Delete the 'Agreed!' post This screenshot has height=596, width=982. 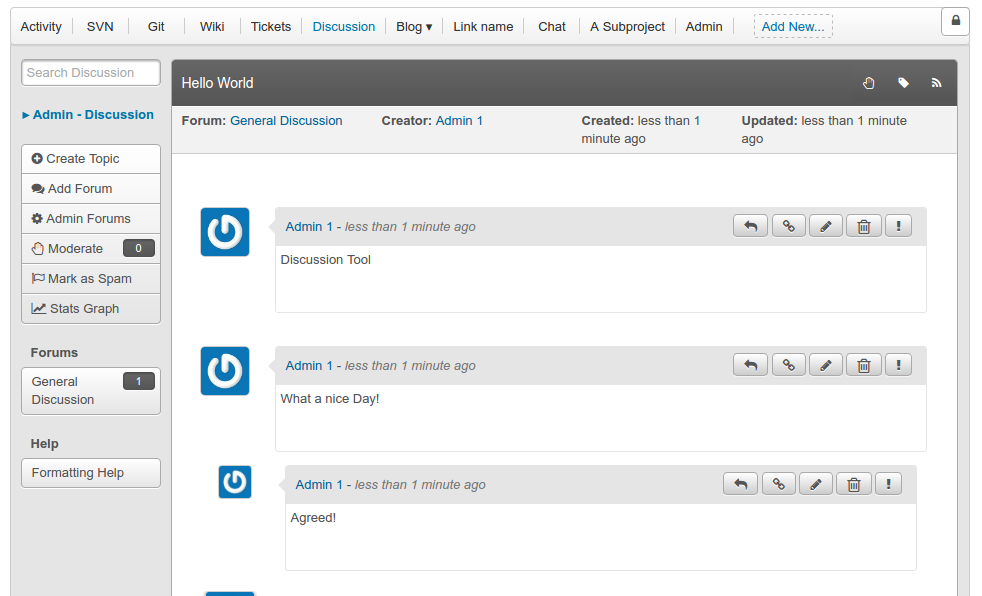(x=853, y=485)
